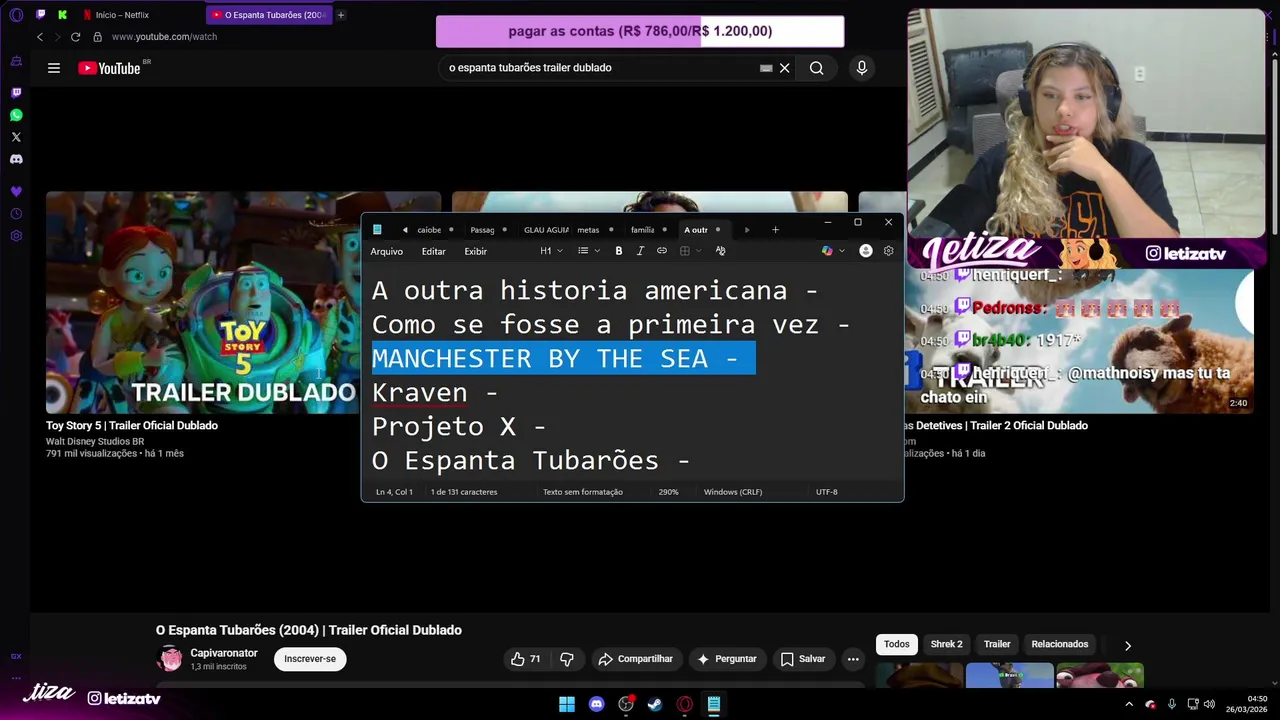Open Exibir menu in Notepad
Viewport: 1280px width, 720px height.
tap(476, 251)
